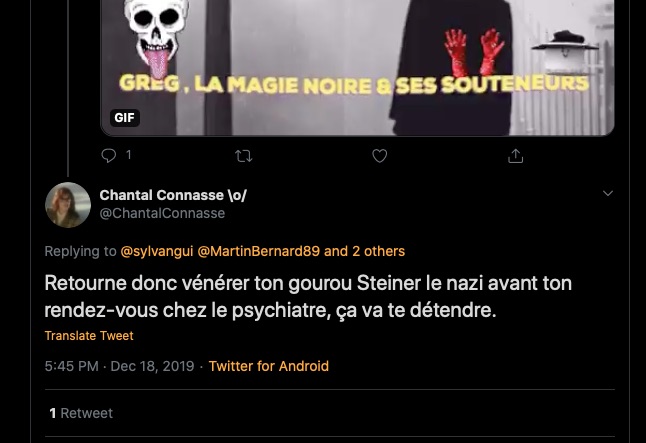
Task: Click the tweet text starting 'Retourne donc vénérer'
Action: (x=308, y=296)
